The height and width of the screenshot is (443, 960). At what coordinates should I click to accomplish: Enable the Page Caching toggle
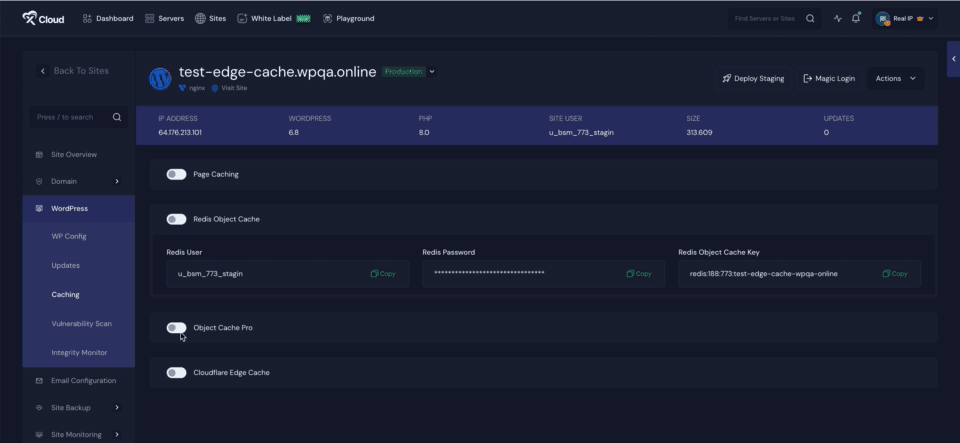click(176, 174)
